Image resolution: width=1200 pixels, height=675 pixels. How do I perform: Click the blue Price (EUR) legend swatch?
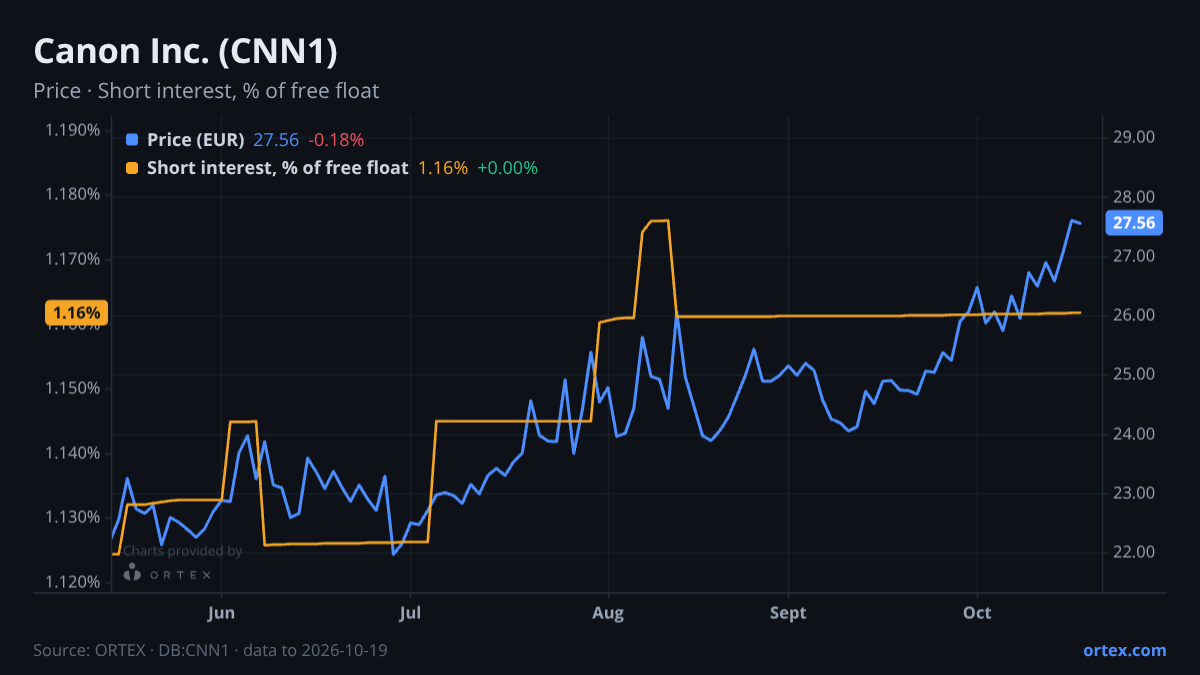pyautogui.click(x=132, y=140)
